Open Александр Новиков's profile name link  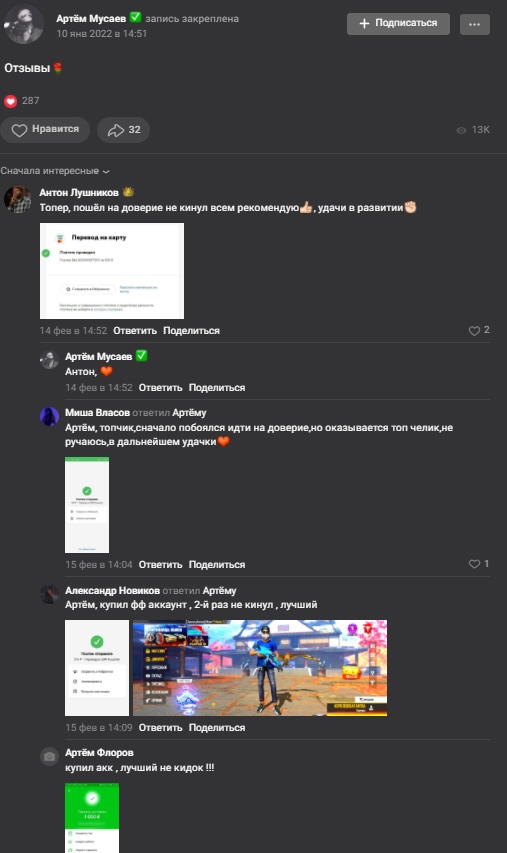tap(113, 590)
